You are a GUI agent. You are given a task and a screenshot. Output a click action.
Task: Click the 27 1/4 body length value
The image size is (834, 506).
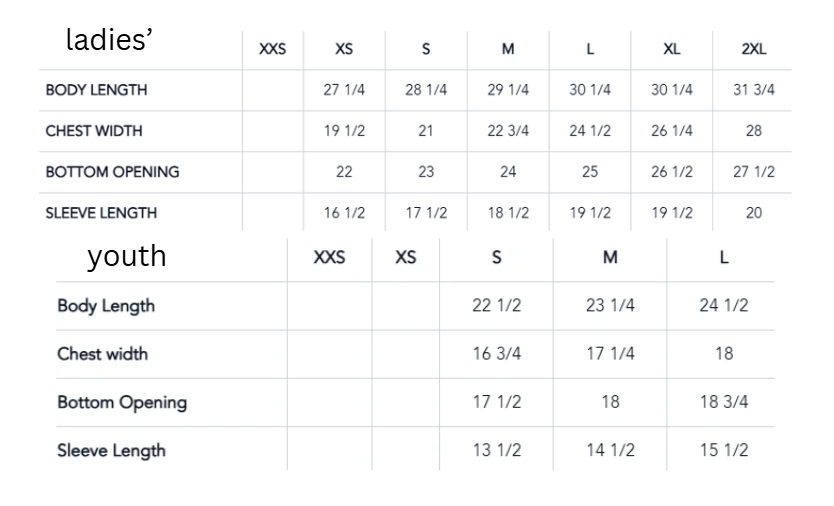[344, 90]
